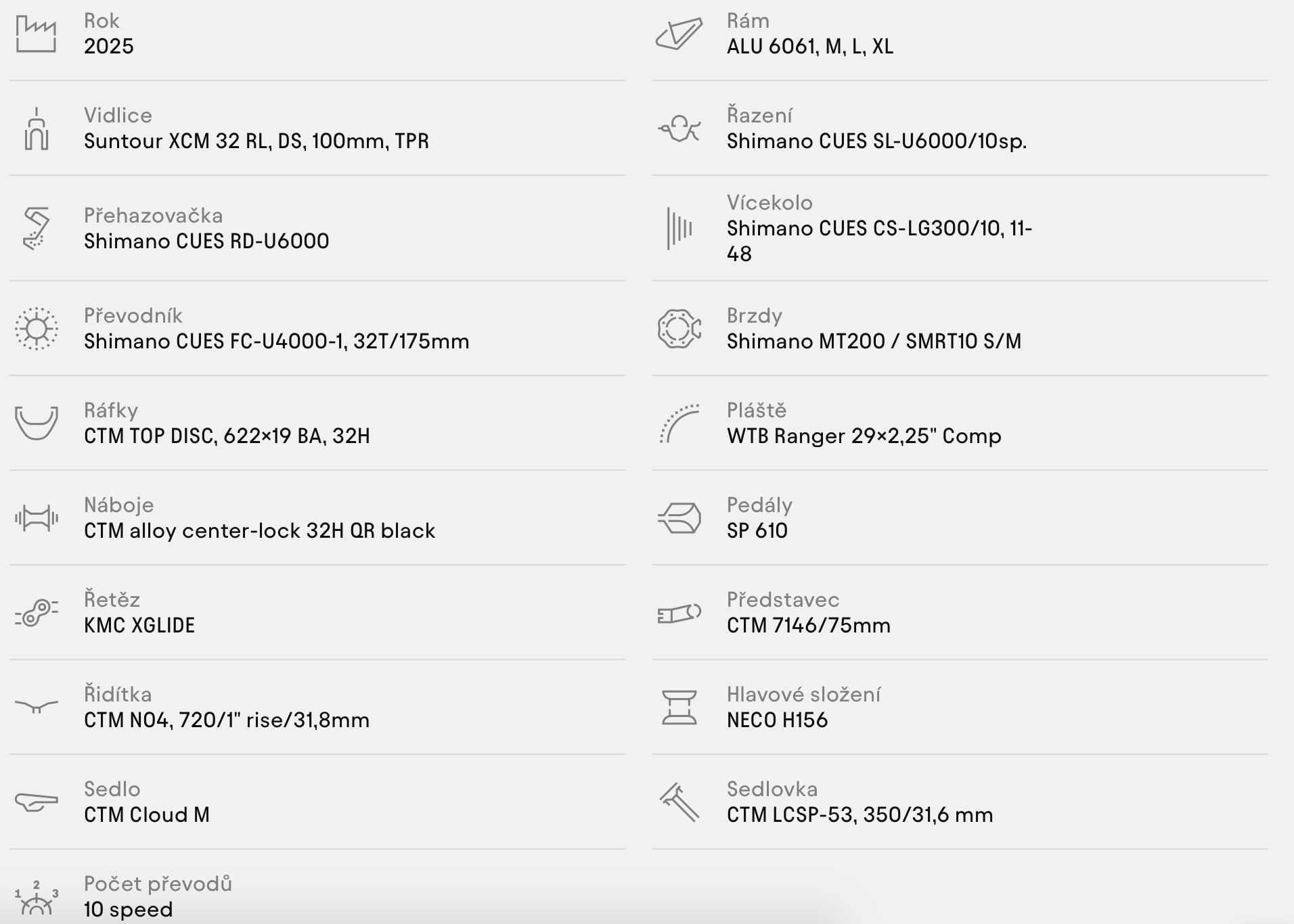Click the Sedlovka label
Viewport: 1294px width, 924px height.
click(x=772, y=789)
